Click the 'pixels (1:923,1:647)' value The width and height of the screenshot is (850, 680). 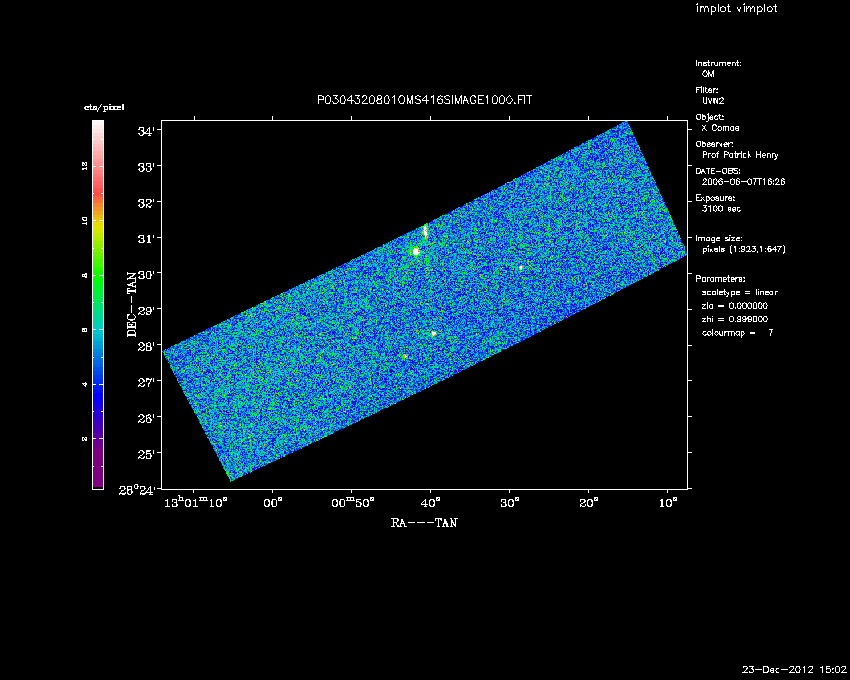coord(744,249)
